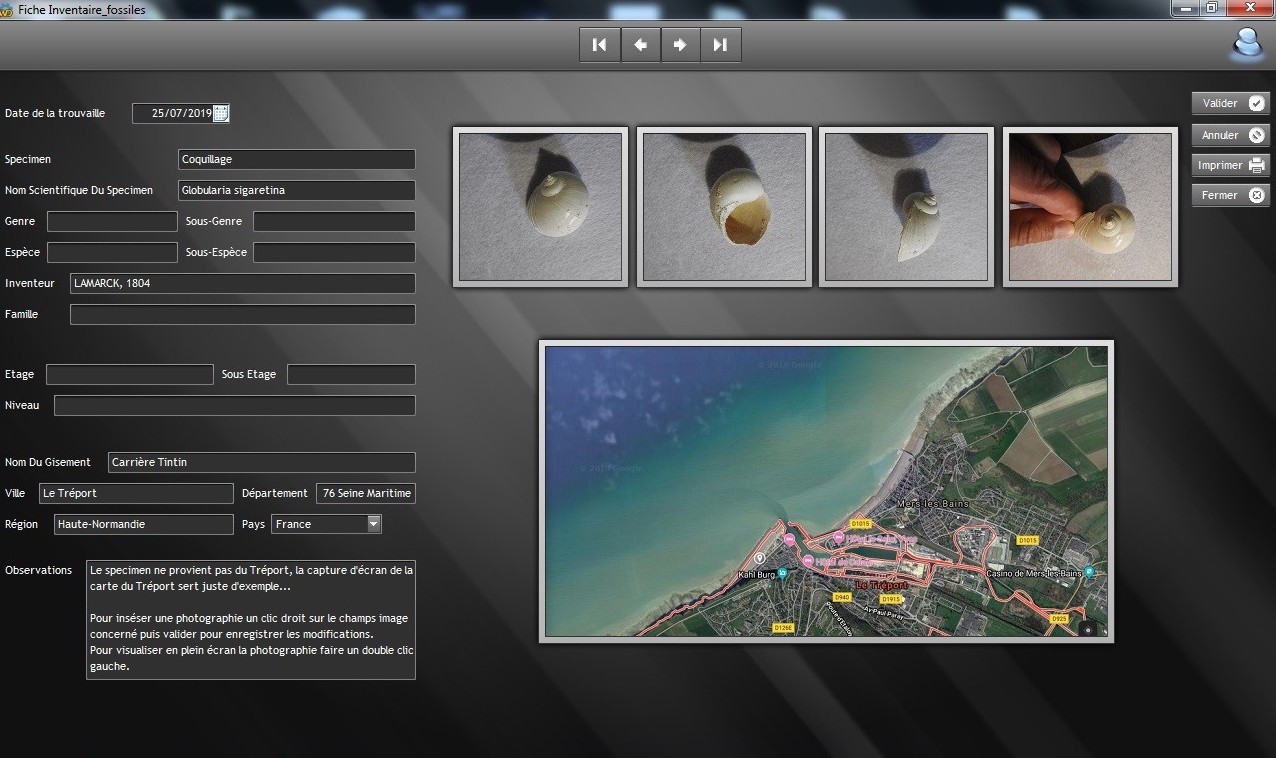Select the side view shell thumbnail

pos(907,207)
